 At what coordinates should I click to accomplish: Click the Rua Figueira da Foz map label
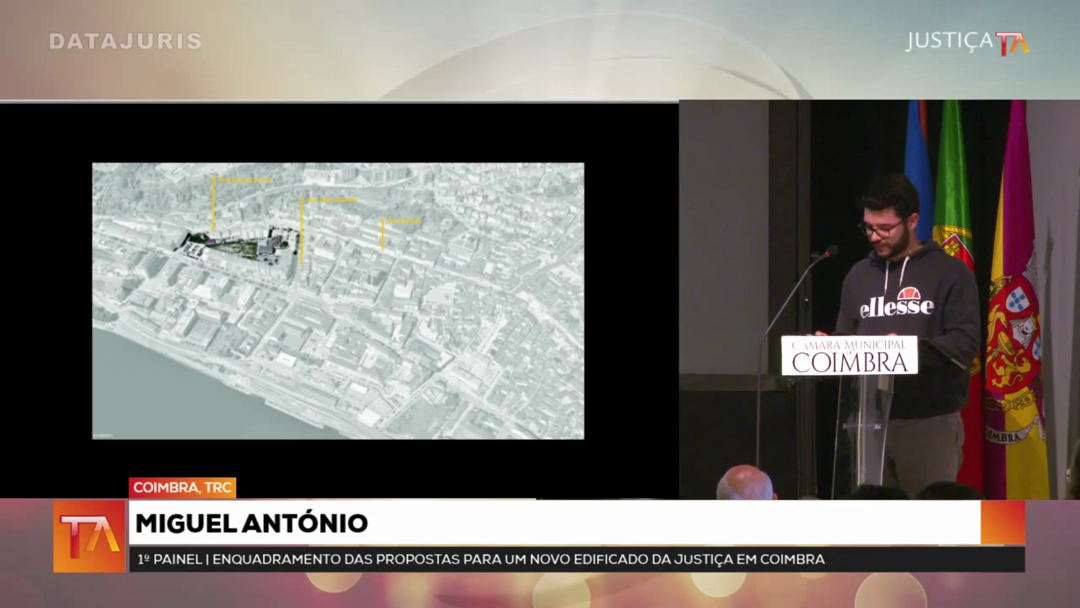pyautogui.click(x=243, y=180)
